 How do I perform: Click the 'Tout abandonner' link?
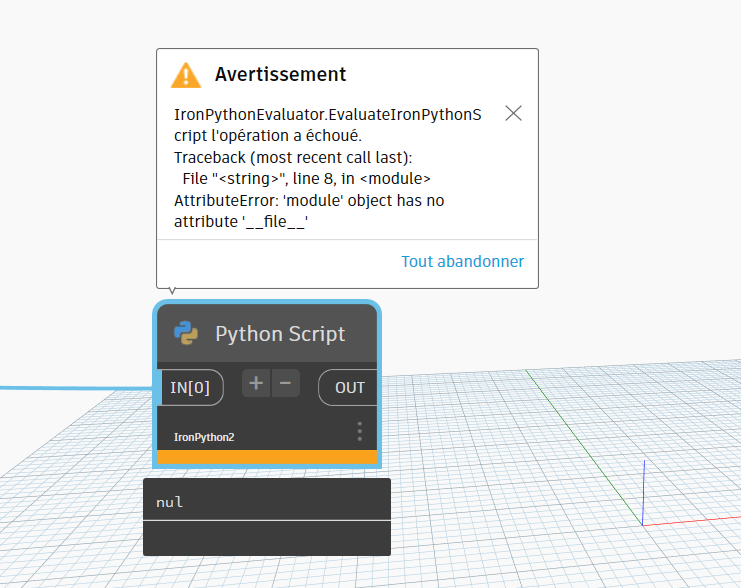pyautogui.click(x=462, y=261)
